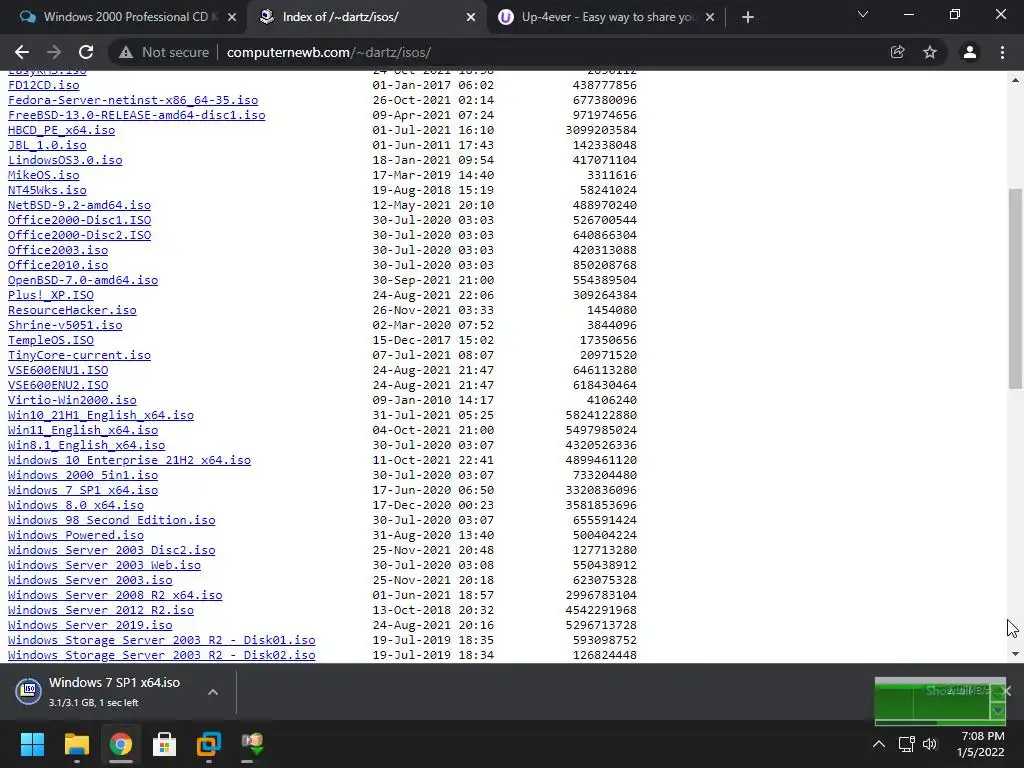
Task: Open a new browser tab
Action: (x=748, y=17)
